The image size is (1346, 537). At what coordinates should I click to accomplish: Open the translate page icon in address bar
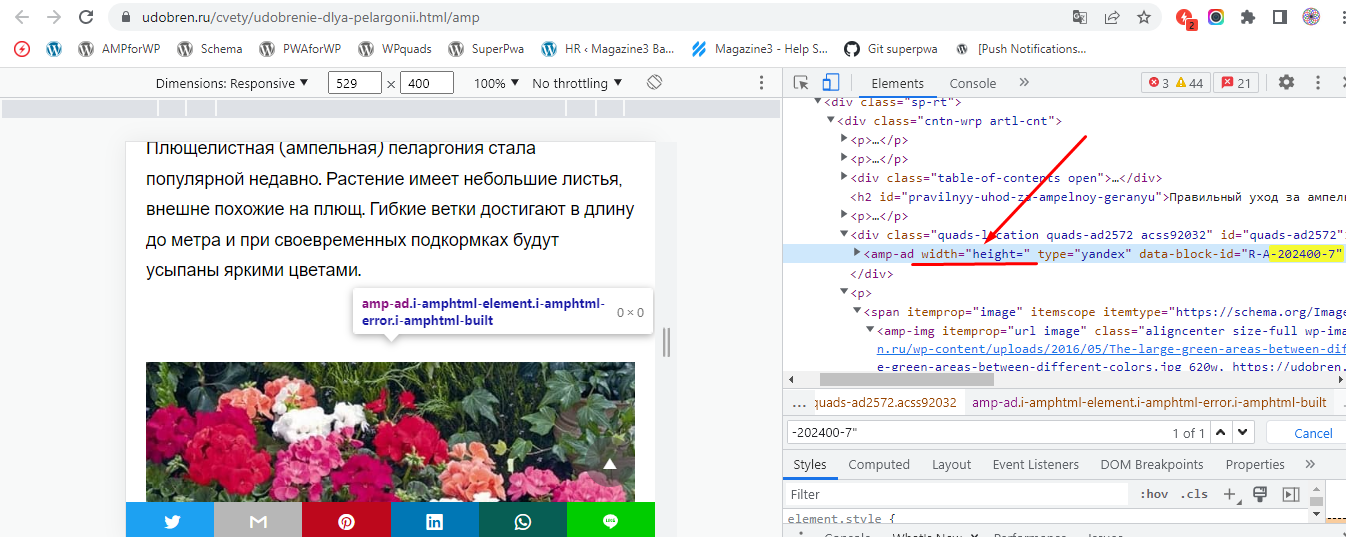pos(1080,17)
